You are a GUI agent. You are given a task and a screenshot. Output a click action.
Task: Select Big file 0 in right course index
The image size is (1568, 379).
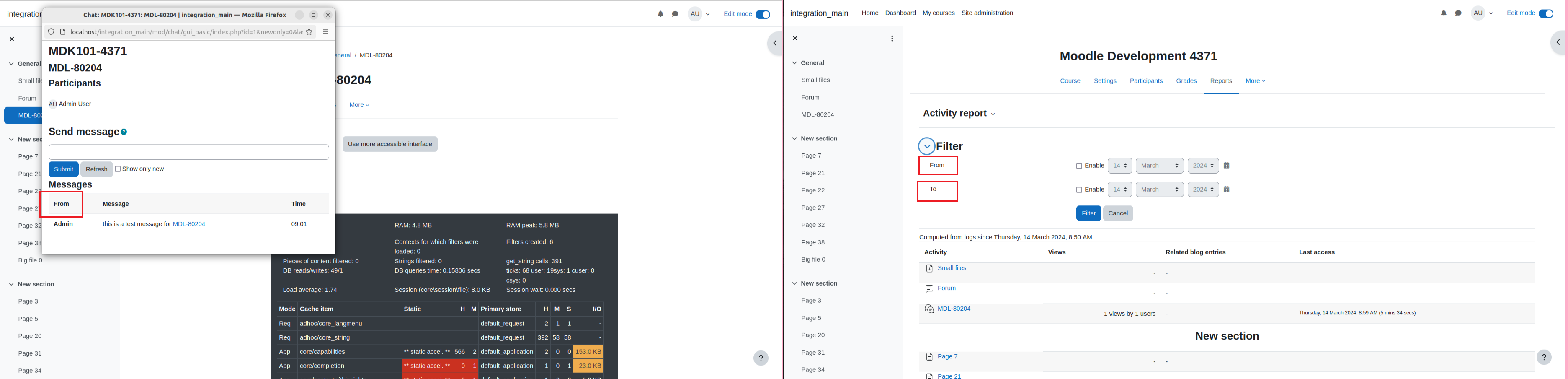tap(813, 260)
